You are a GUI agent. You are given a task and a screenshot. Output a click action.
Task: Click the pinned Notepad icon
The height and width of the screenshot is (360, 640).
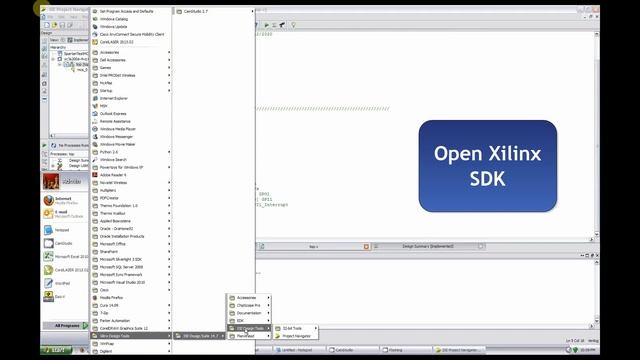49,230
